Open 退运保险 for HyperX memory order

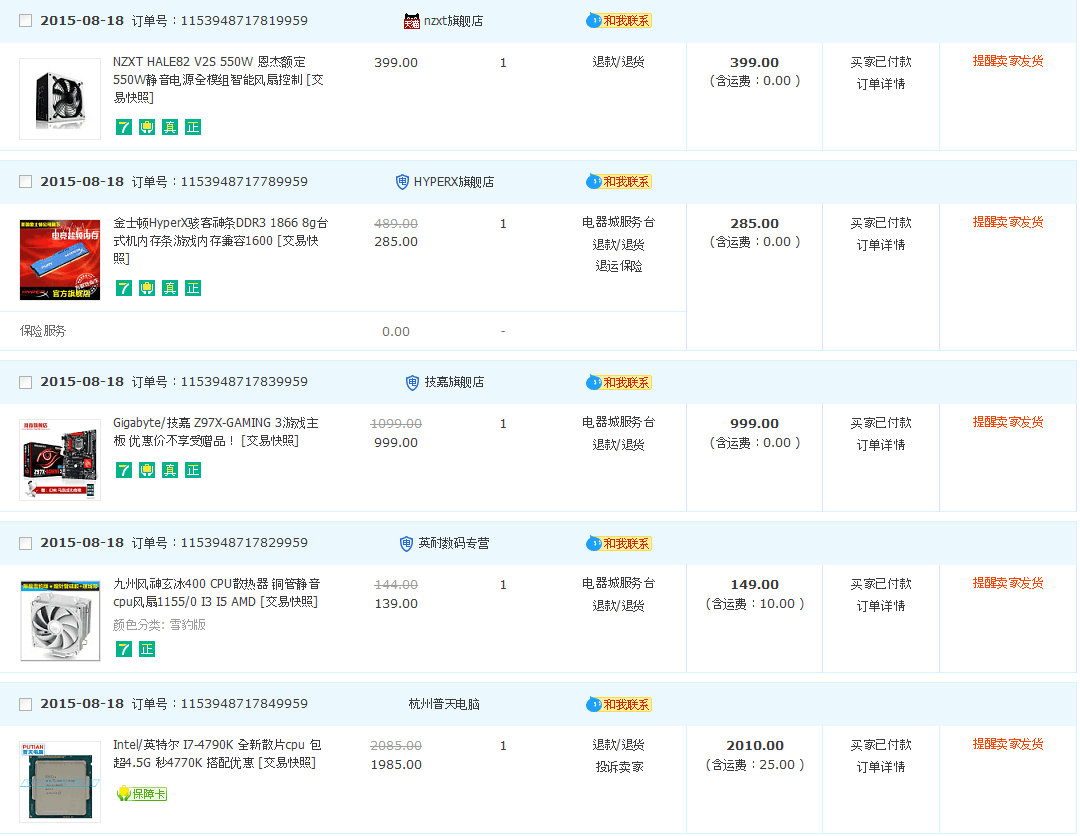[x=619, y=266]
